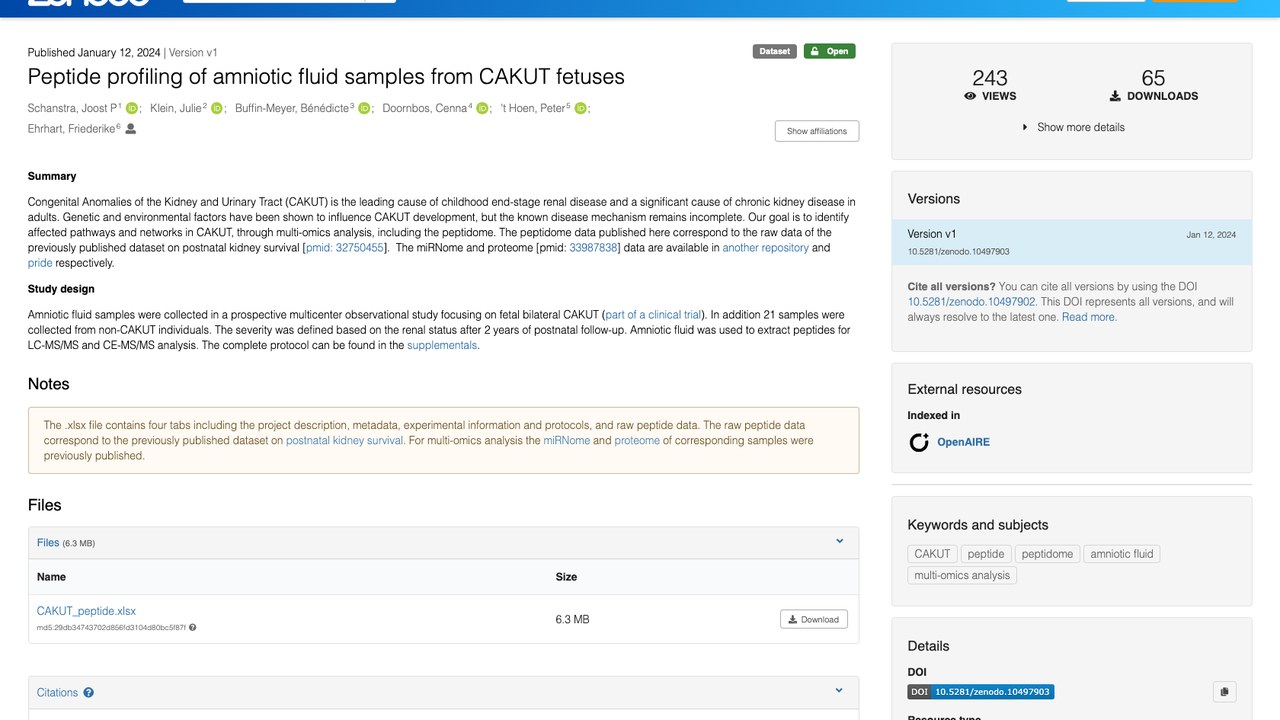This screenshot has width=1280, height=720.
Task: Select Version v1 in Versions list
Action: tap(1072, 242)
